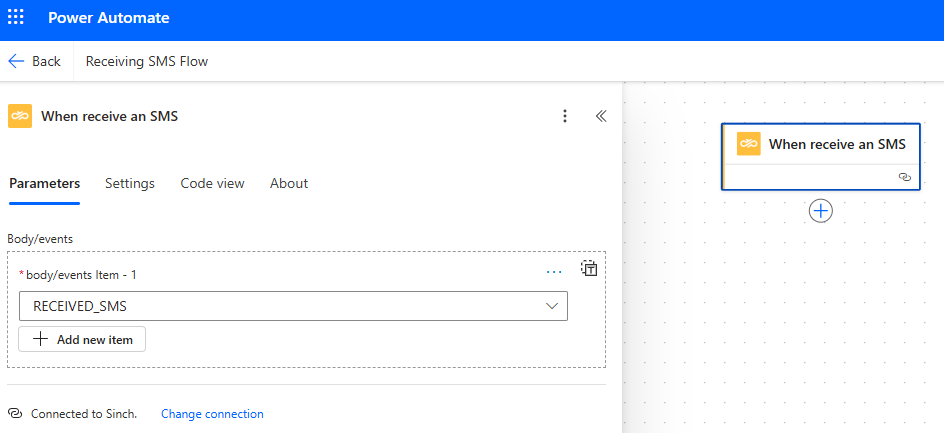The image size is (944, 433).
Task: Click the connection icon beside Connected to Sinch
Action: point(15,414)
